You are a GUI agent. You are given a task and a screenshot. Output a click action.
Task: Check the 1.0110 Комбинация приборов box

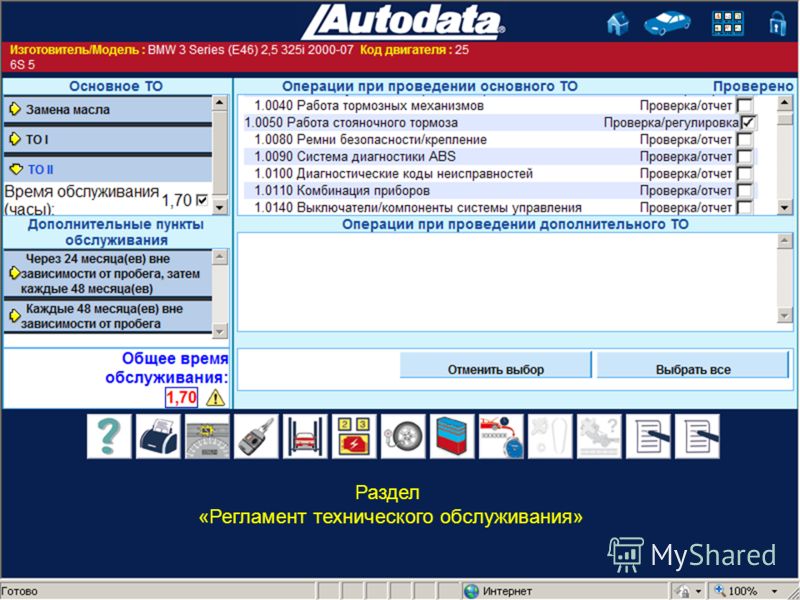pyautogui.click(x=744, y=191)
